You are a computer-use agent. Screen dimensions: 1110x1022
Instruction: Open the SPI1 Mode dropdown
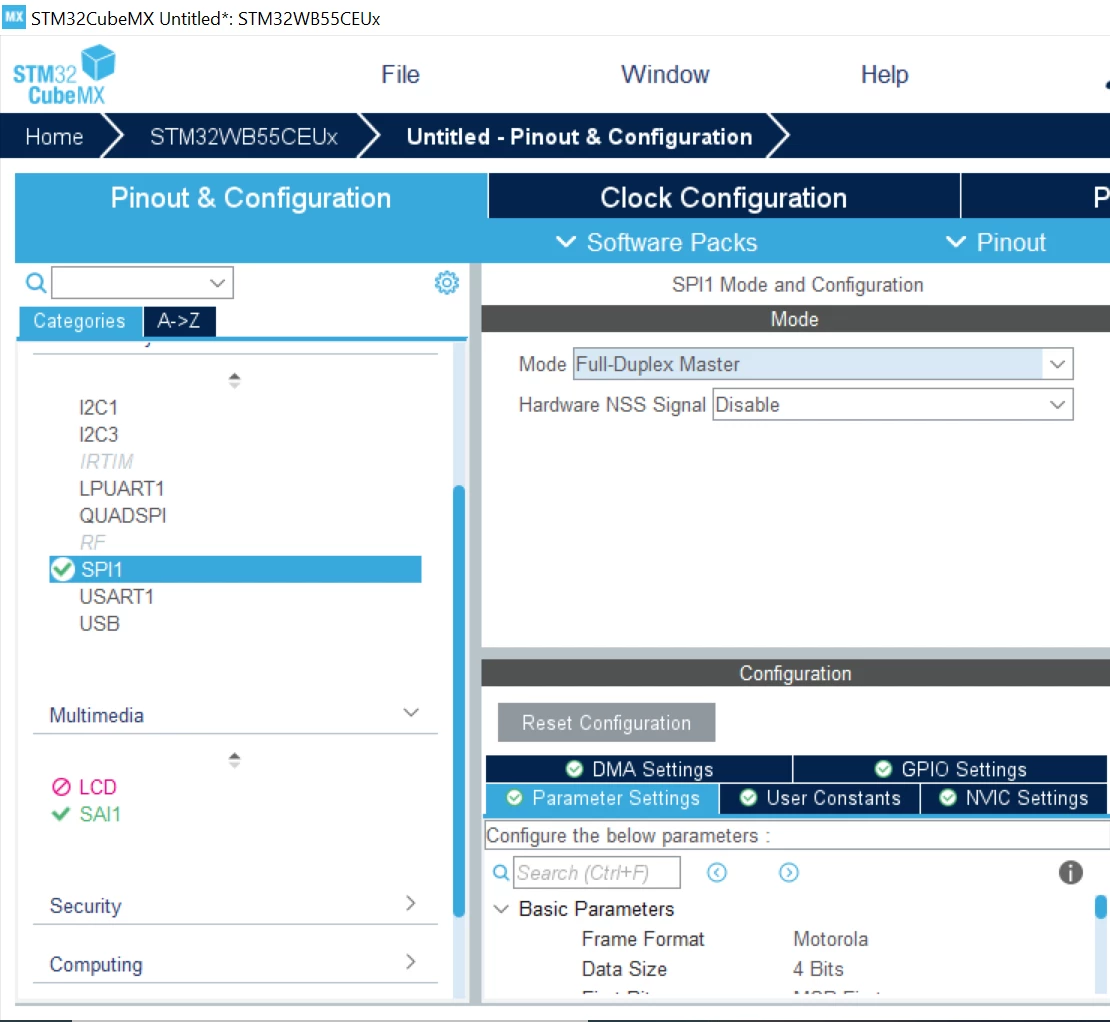click(823, 364)
